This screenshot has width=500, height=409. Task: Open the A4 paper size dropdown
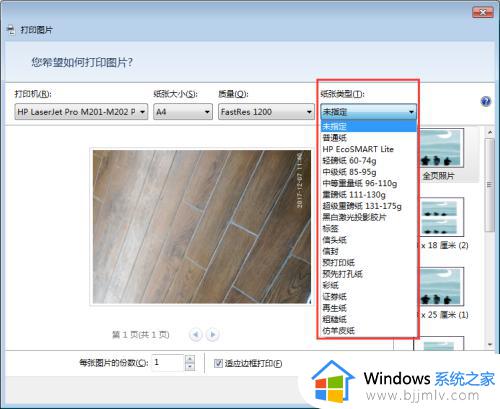click(x=183, y=112)
